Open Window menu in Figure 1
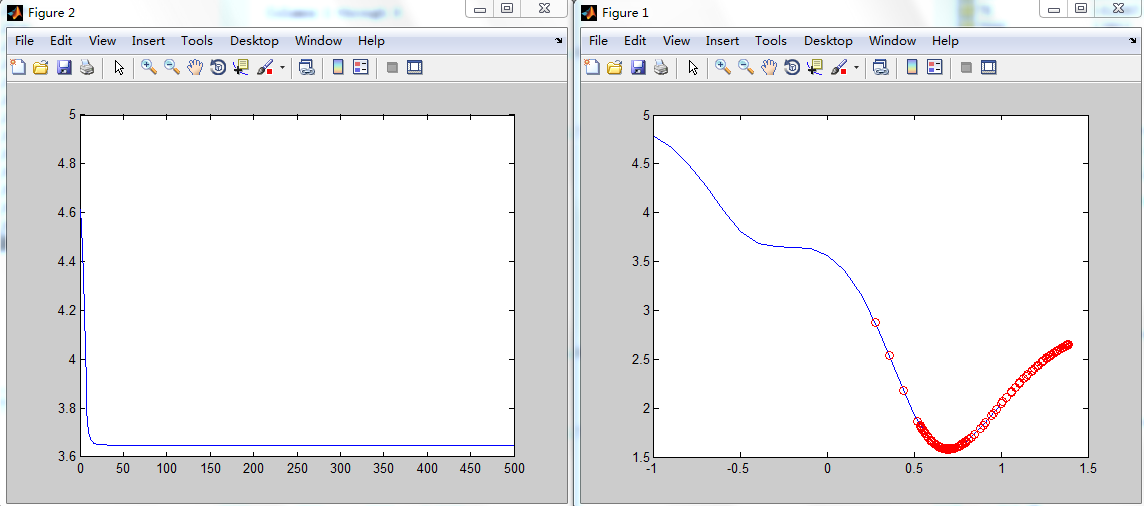Image resolution: width=1144 pixels, height=506 pixels. click(892, 41)
